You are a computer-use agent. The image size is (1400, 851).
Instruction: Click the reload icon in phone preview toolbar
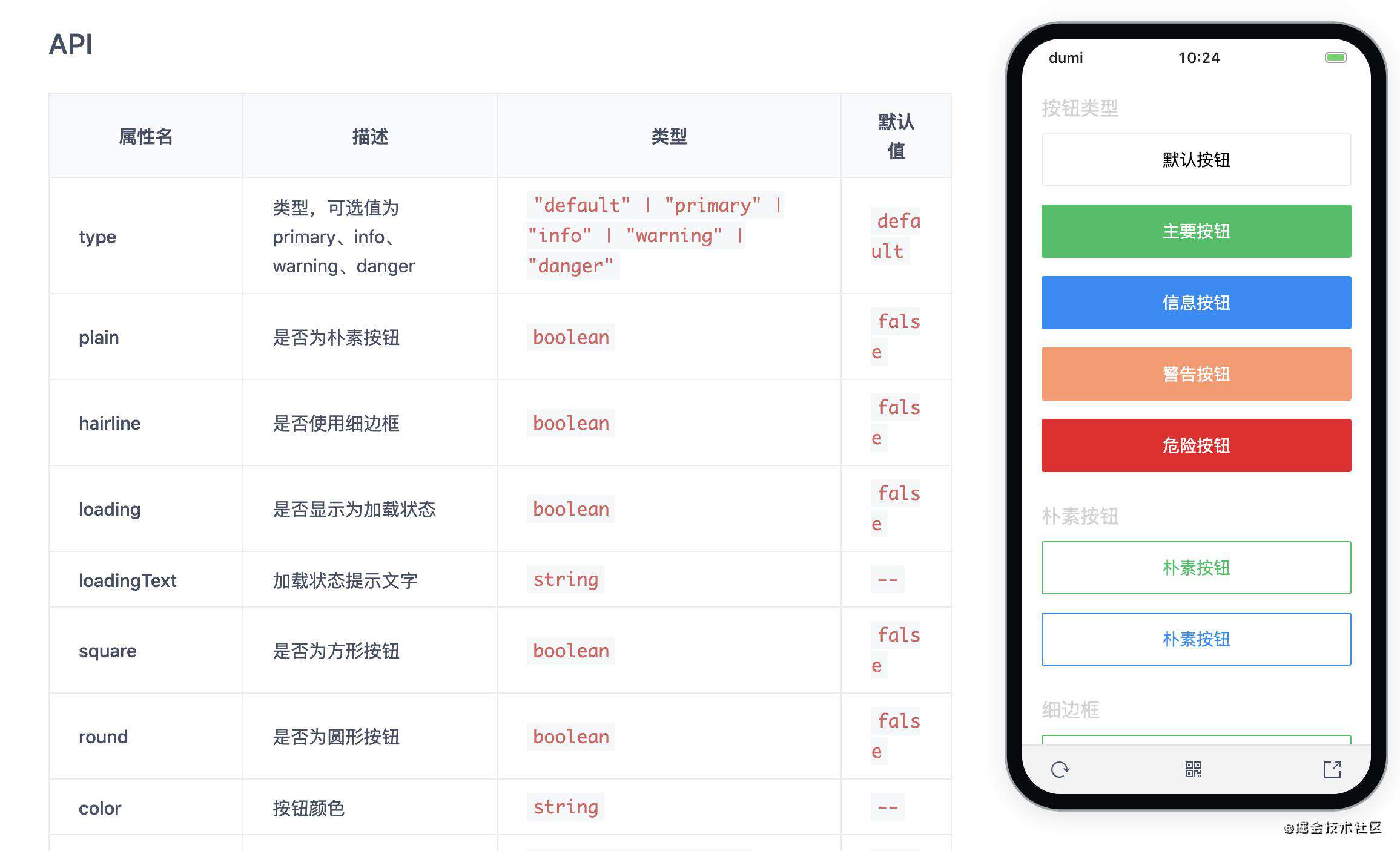[x=1060, y=769]
